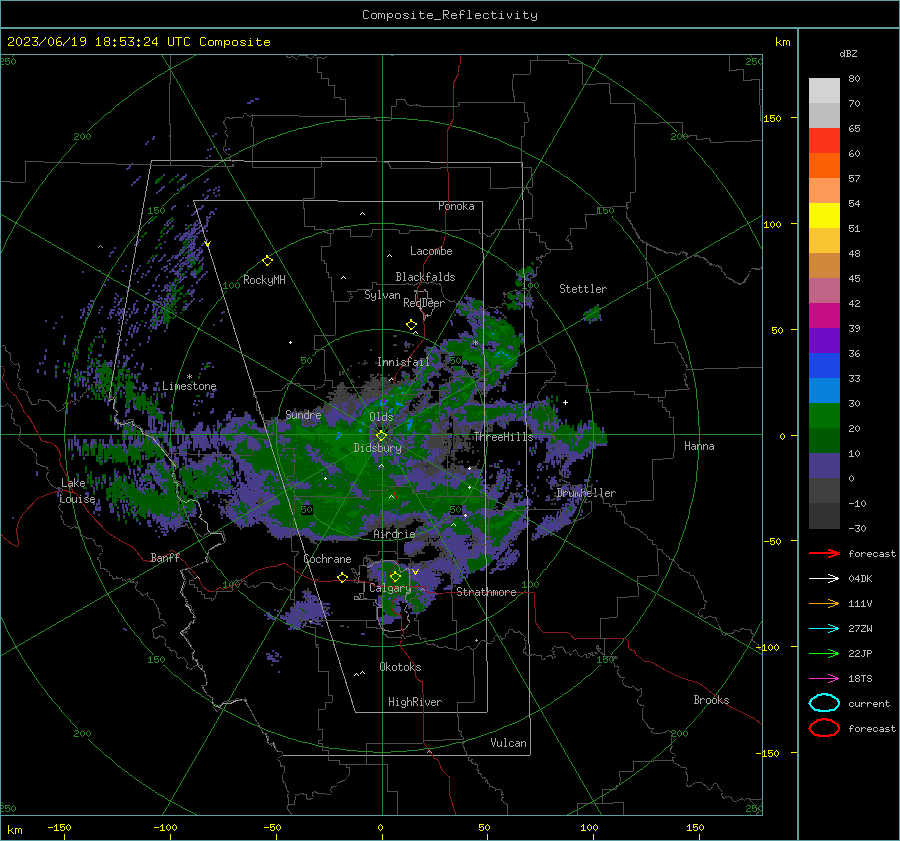Click the Composite_Reflectivity title text
This screenshot has width=900, height=841.
(x=449, y=15)
